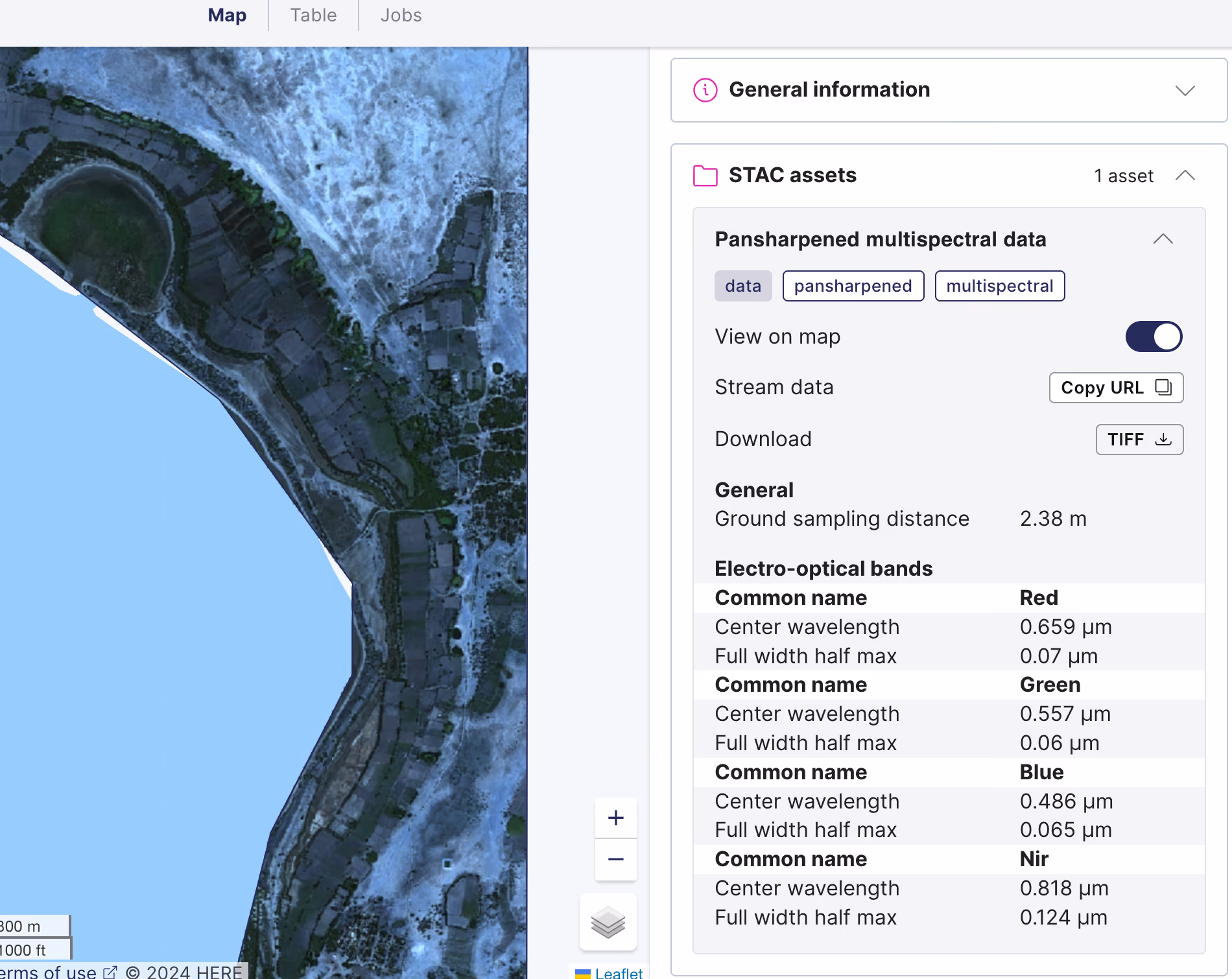Image resolution: width=1232 pixels, height=979 pixels.
Task: Open the Jobs tab
Action: [x=401, y=15]
